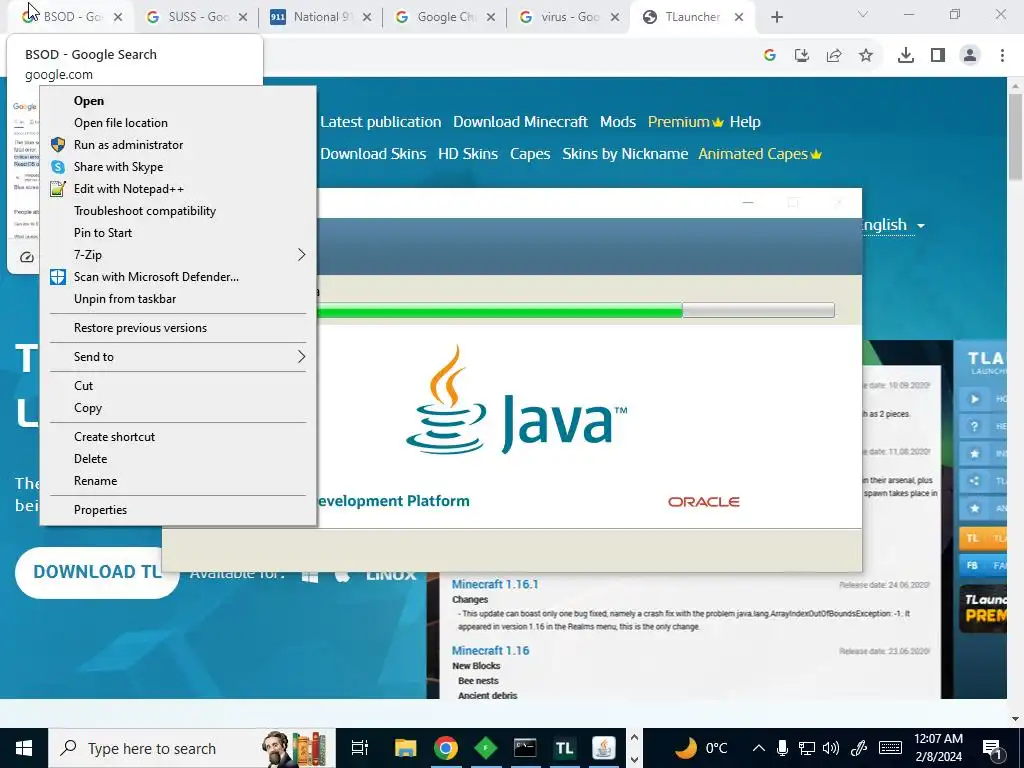Open Chrome three-dot menu
The image size is (1024, 768).
click(x=1002, y=56)
